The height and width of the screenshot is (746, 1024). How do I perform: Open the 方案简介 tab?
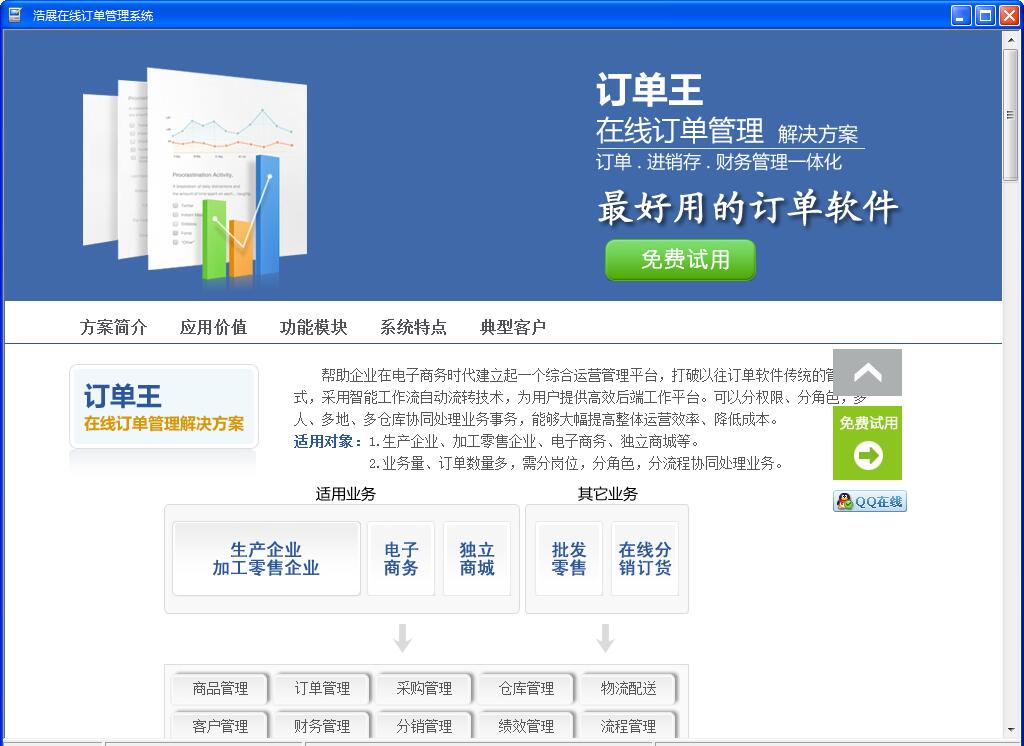[x=113, y=327]
